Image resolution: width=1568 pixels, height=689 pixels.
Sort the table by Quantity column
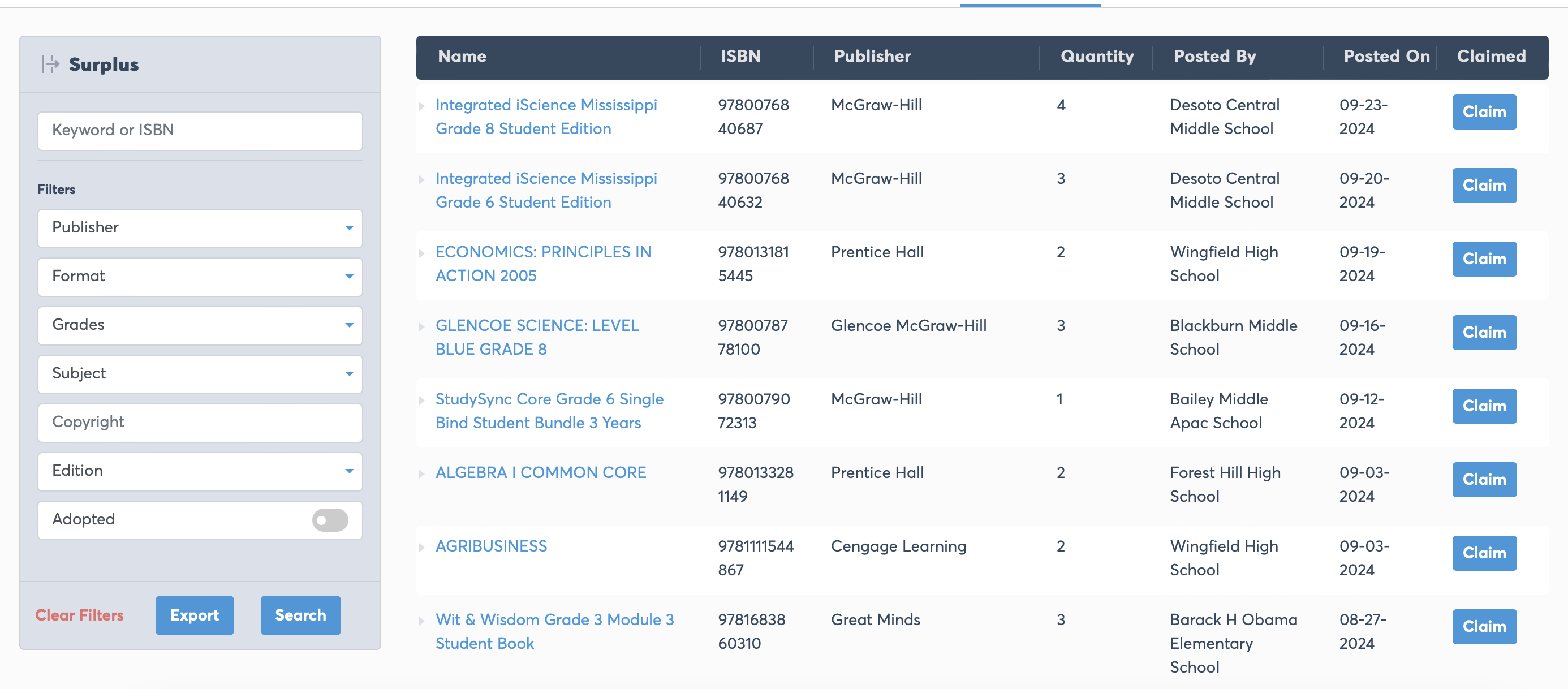pos(1097,56)
